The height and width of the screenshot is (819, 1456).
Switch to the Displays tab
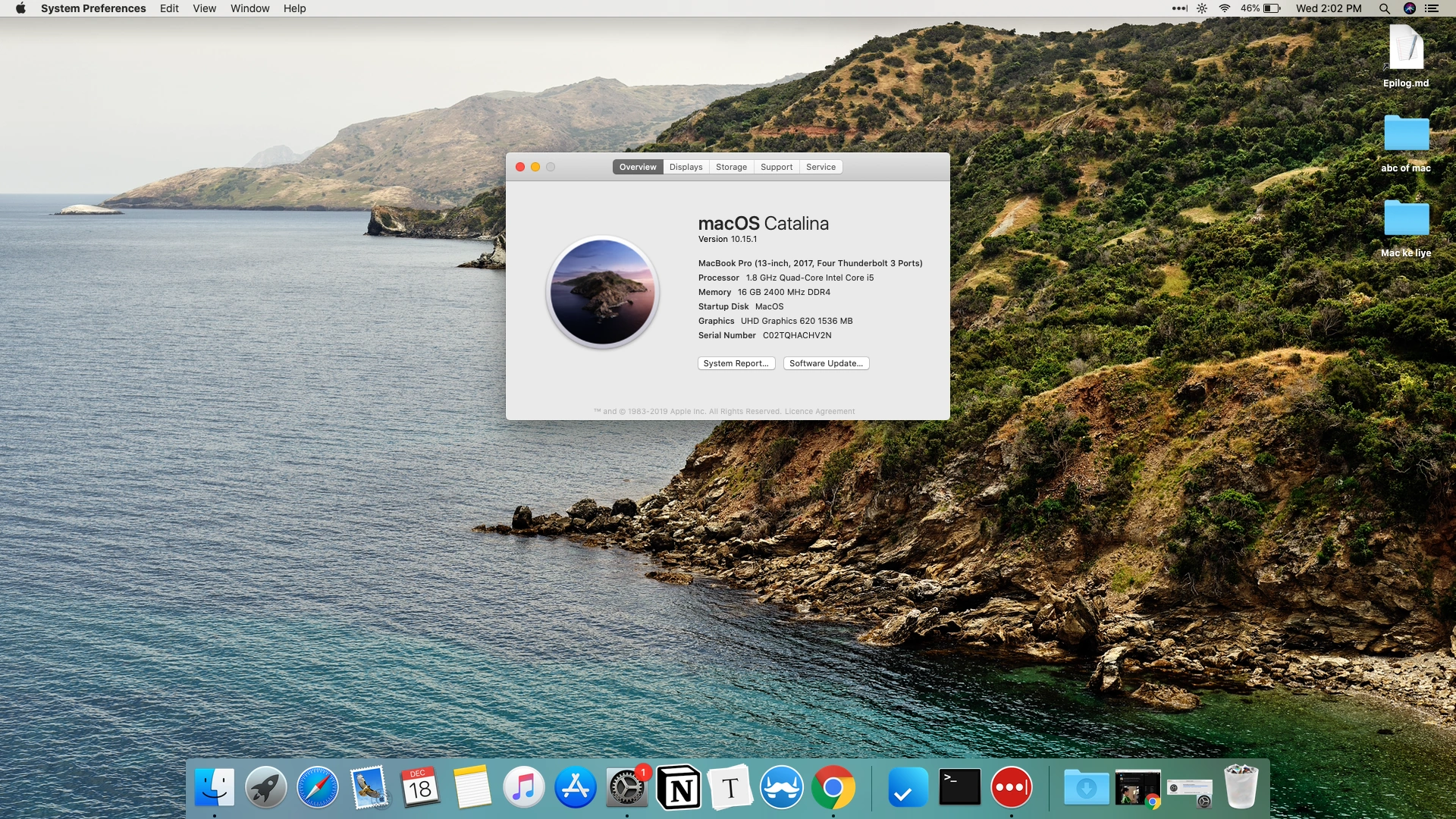[686, 167]
